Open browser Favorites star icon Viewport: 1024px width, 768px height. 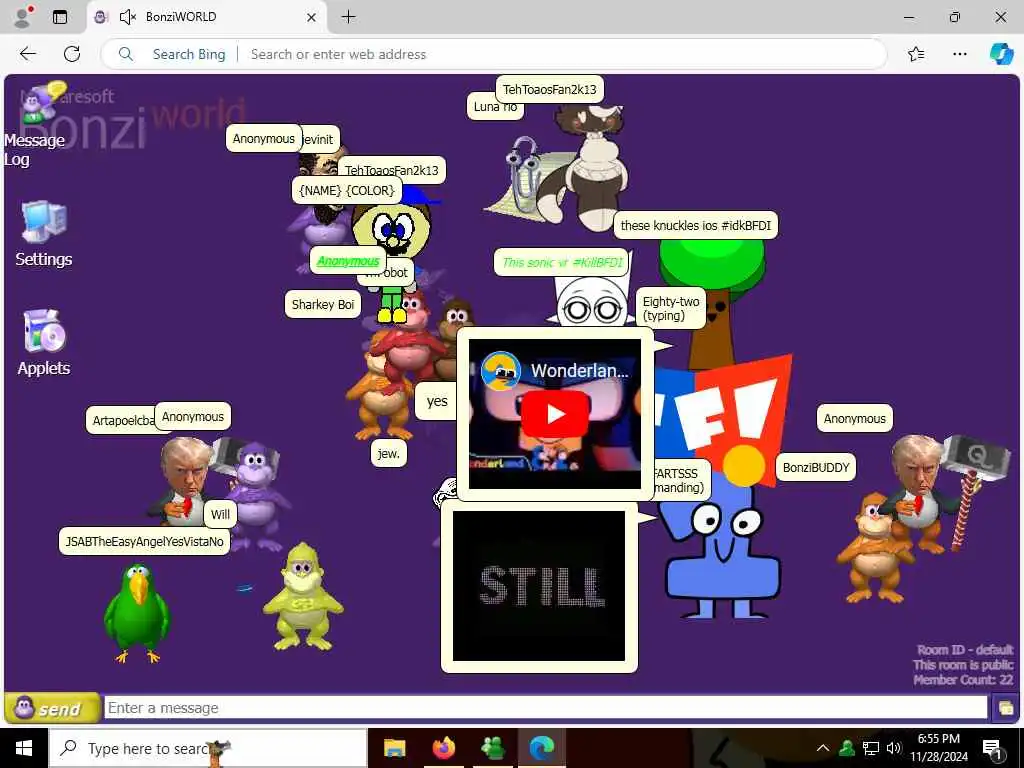coord(916,54)
